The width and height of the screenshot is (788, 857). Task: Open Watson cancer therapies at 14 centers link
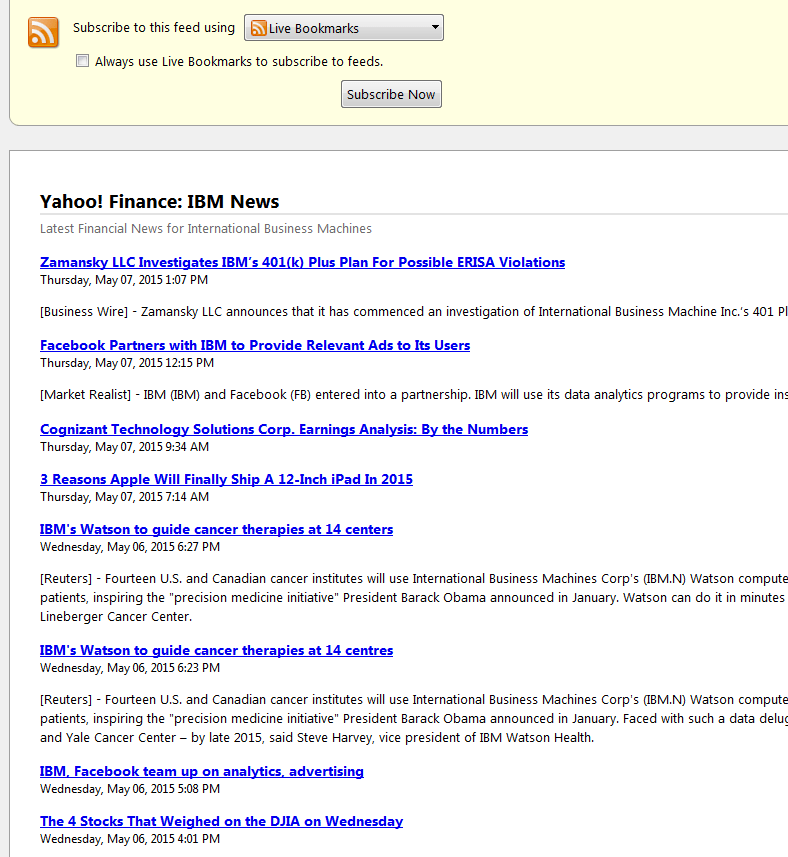216,530
